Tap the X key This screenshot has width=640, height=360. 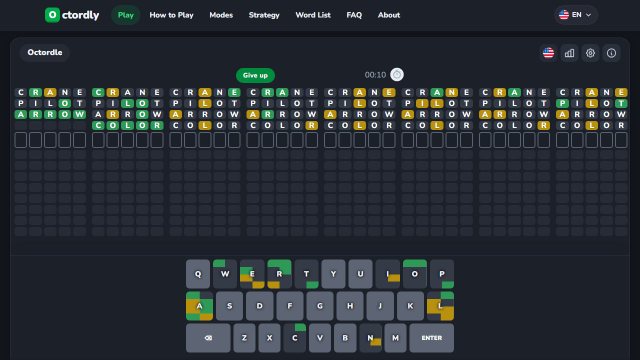click(x=269, y=338)
